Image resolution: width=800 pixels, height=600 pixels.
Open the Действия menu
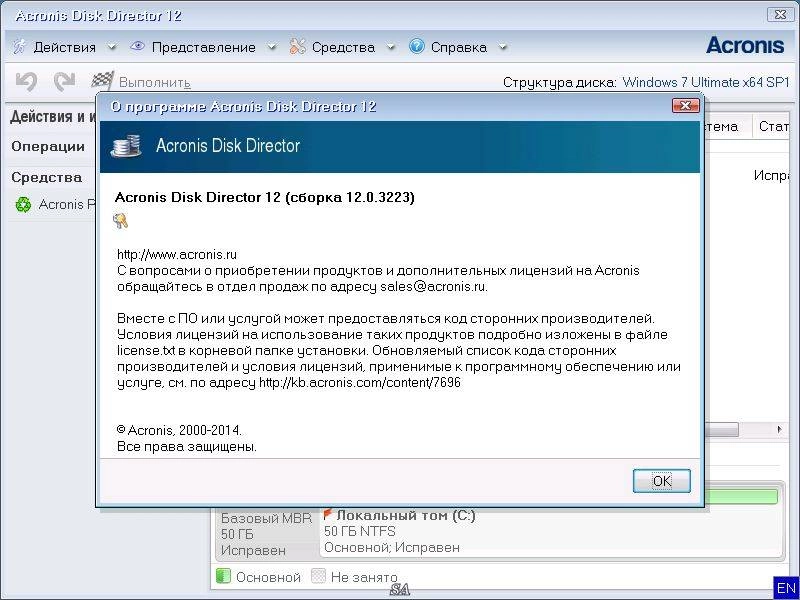[x=65, y=47]
